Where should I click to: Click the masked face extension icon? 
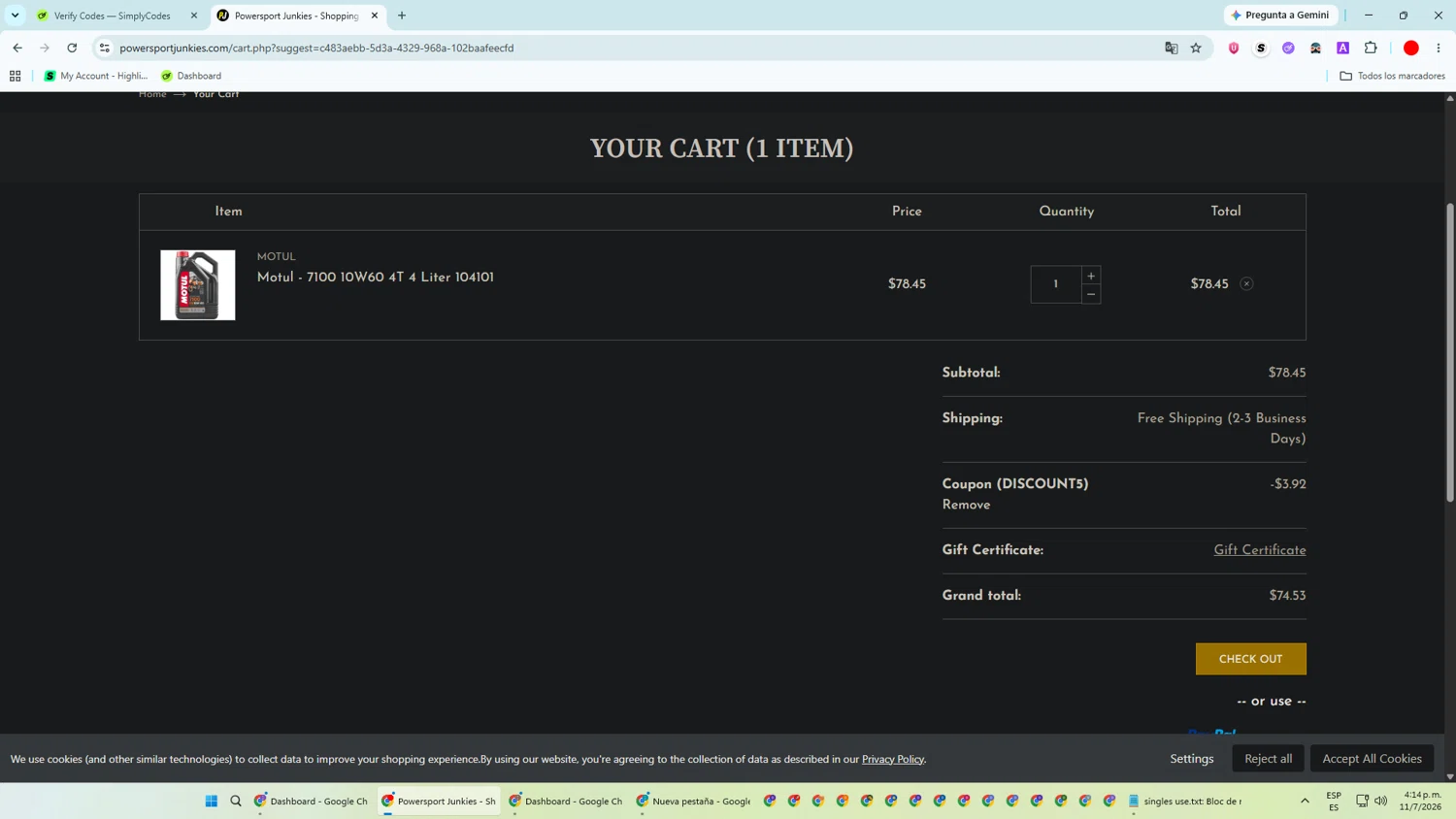click(1315, 48)
